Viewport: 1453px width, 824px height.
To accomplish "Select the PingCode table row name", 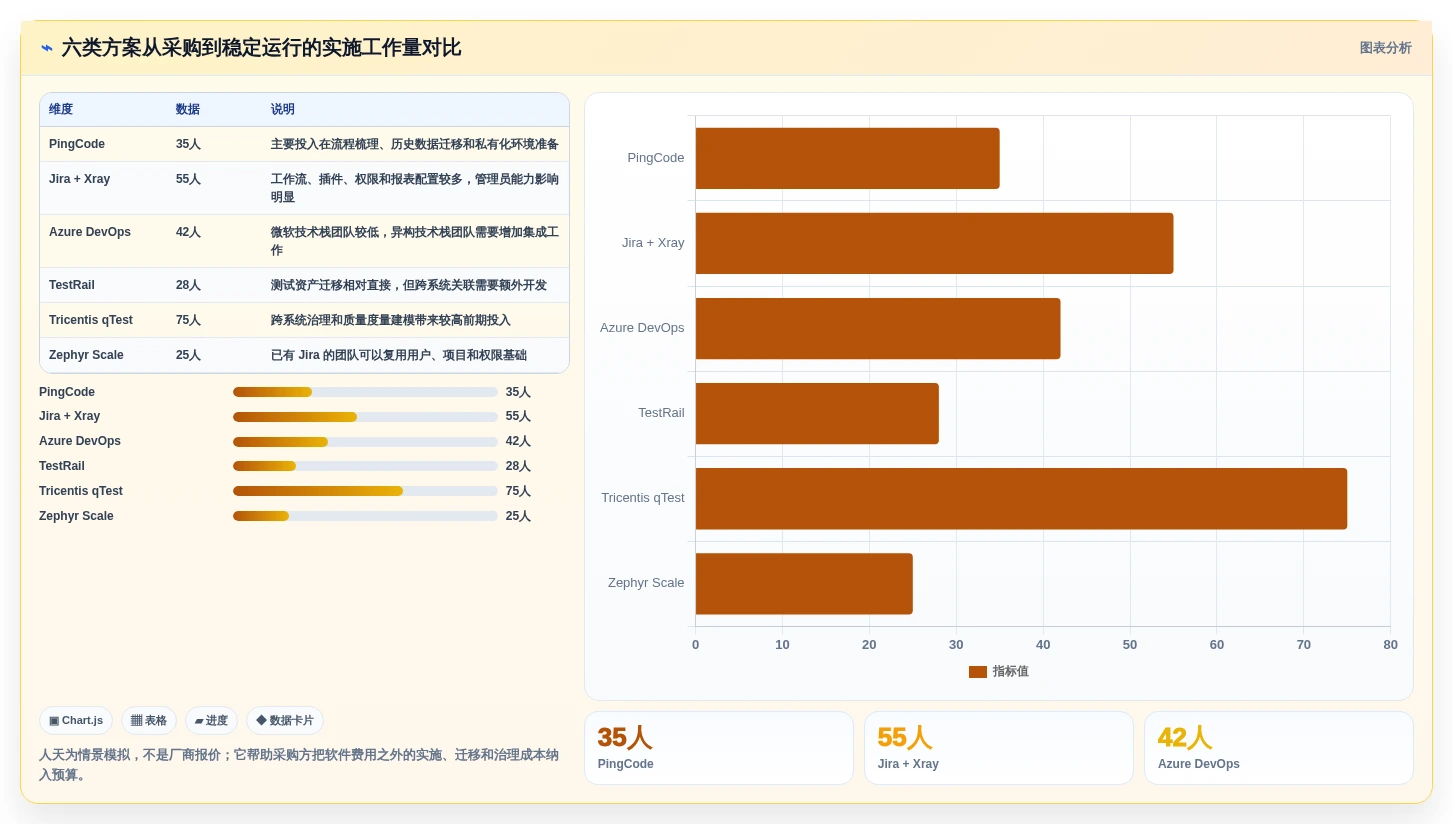I will tap(77, 144).
